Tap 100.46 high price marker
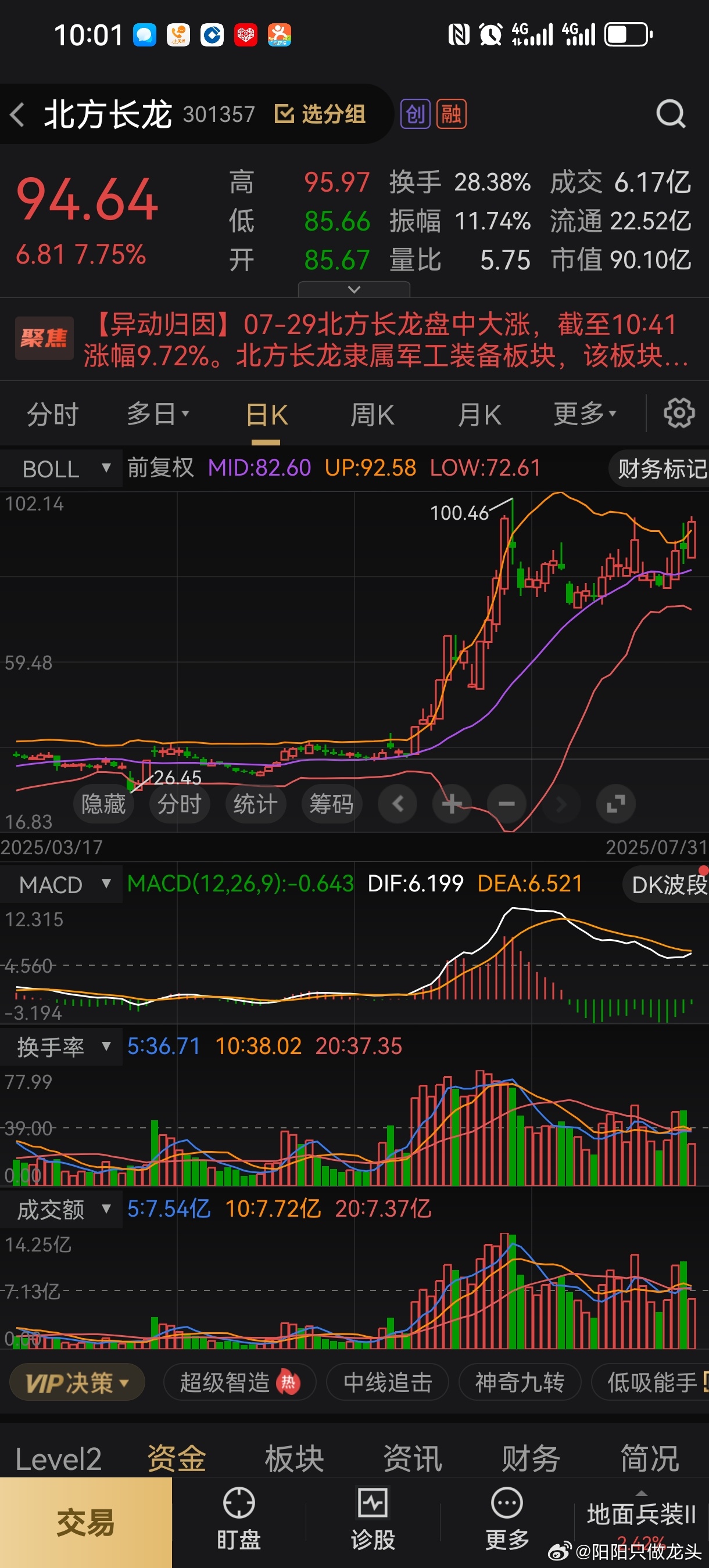This screenshot has height=1568, width=709. click(459, 513)
